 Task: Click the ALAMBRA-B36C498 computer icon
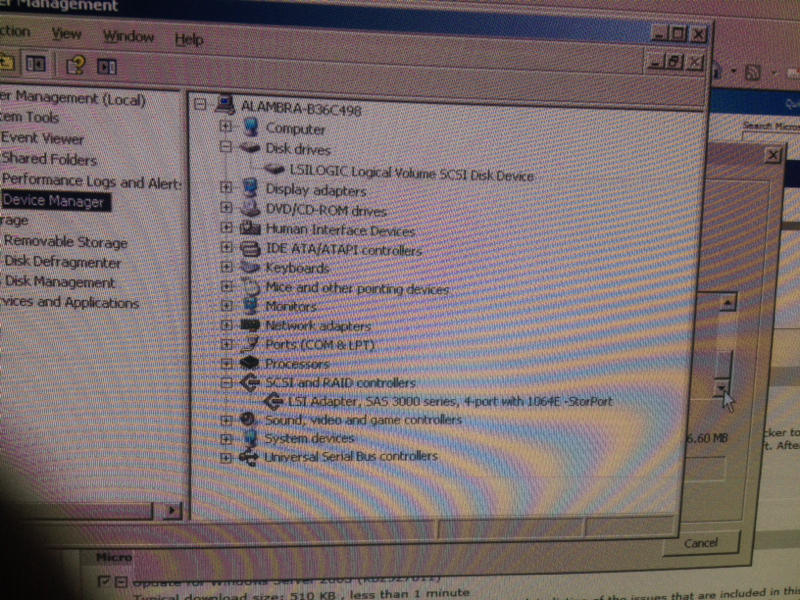(225, 105)
